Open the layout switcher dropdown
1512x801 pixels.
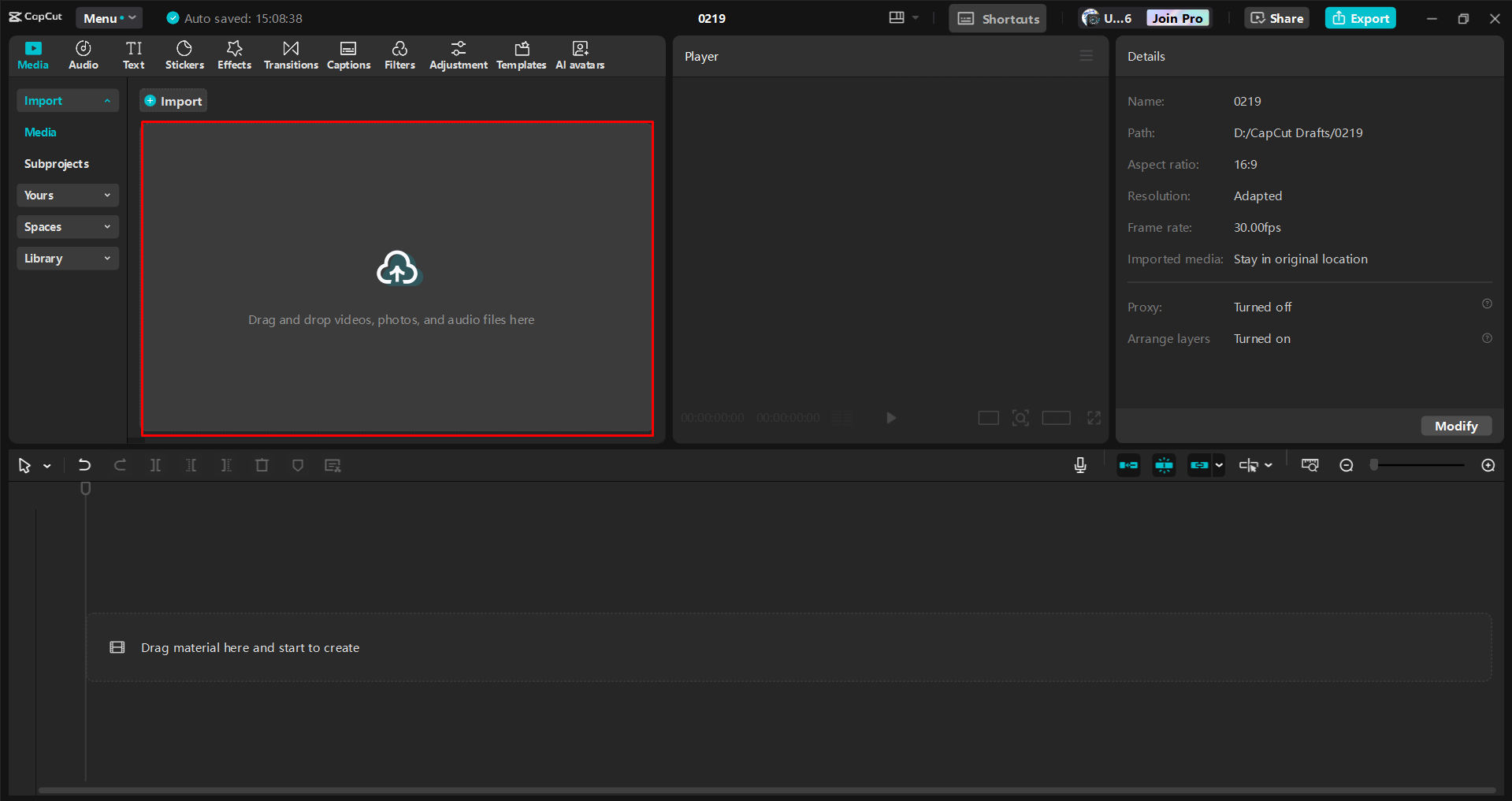tap(904, 17)
